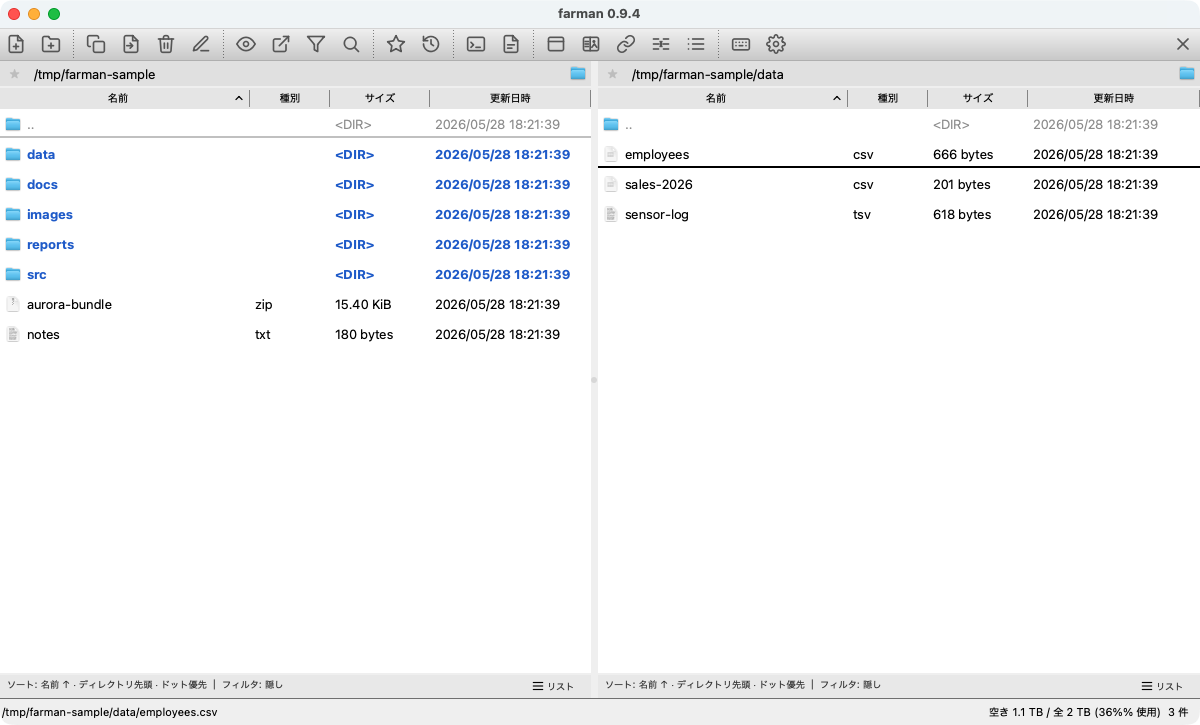
Task: Click the right pane path /tmp/farman-sample/data
Action: tap(707, 74)
